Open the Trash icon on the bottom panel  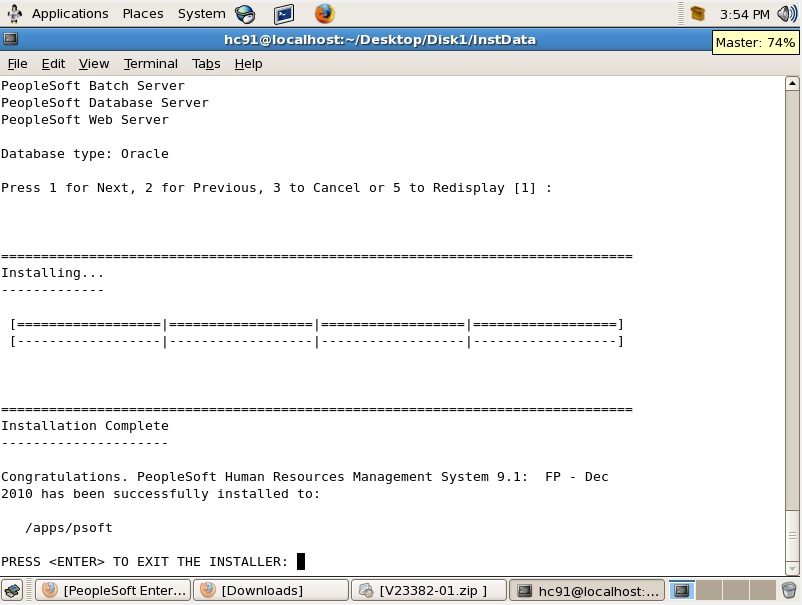[x=789, y=590]
